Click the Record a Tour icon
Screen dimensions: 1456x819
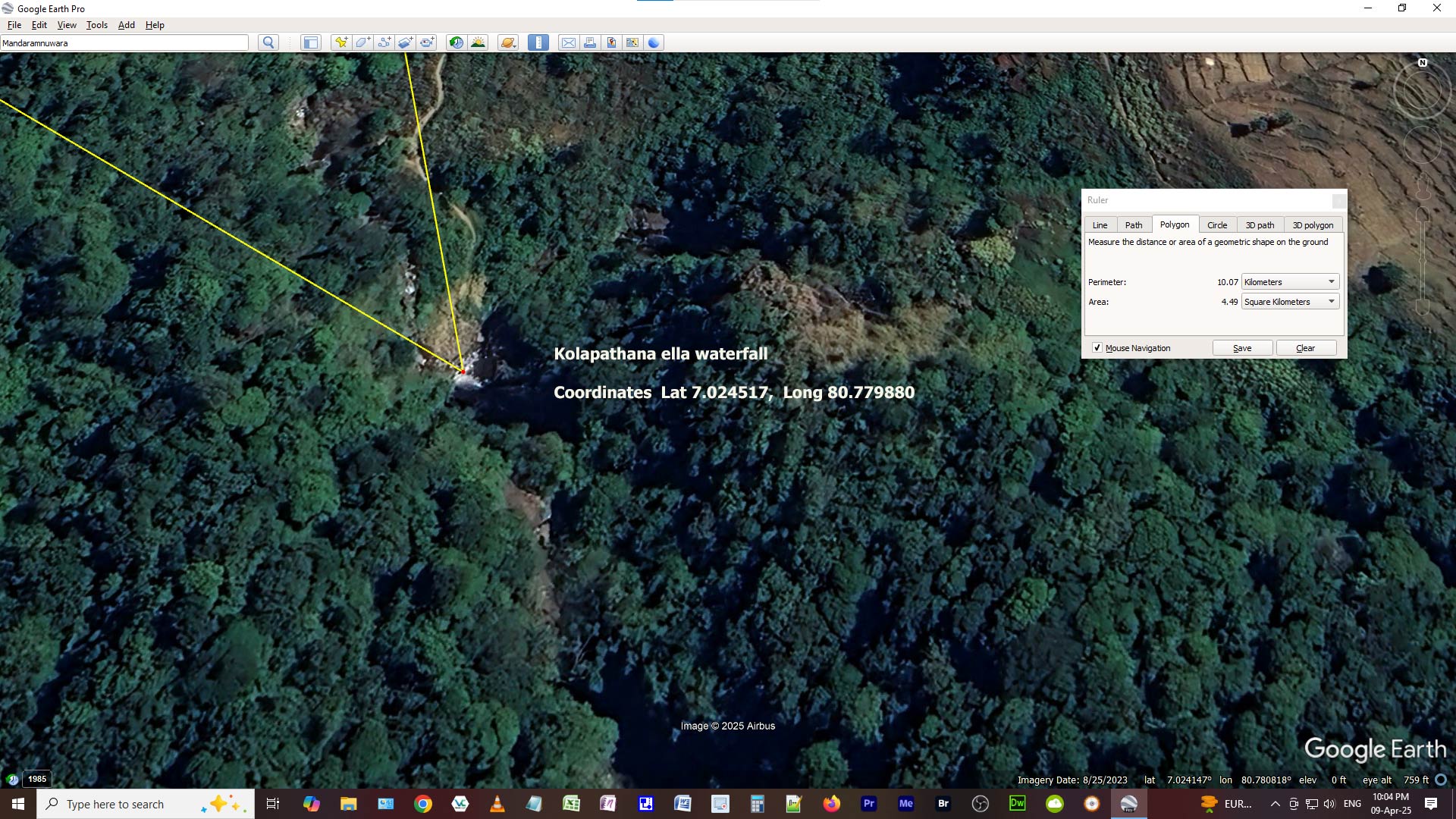point(427,42)
